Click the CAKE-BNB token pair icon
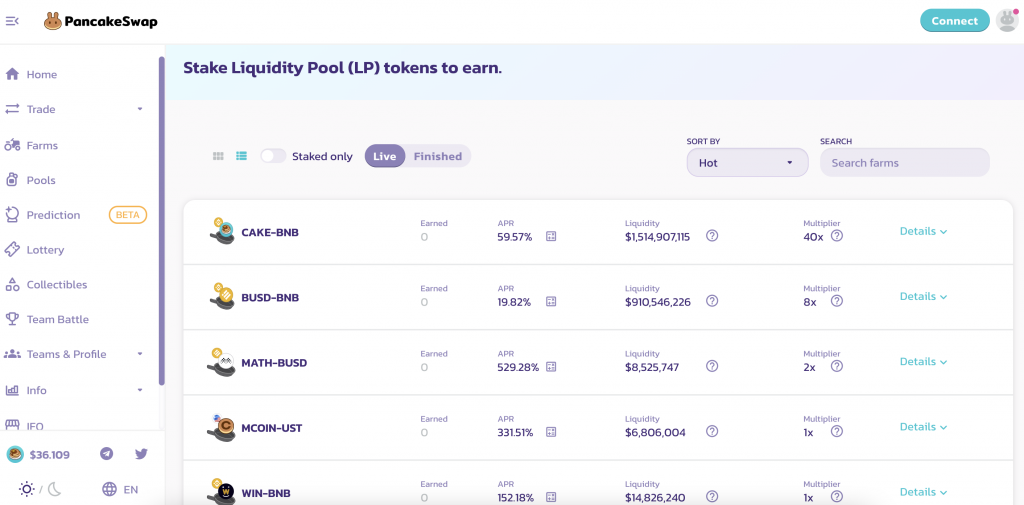 [x=223, y=231]
